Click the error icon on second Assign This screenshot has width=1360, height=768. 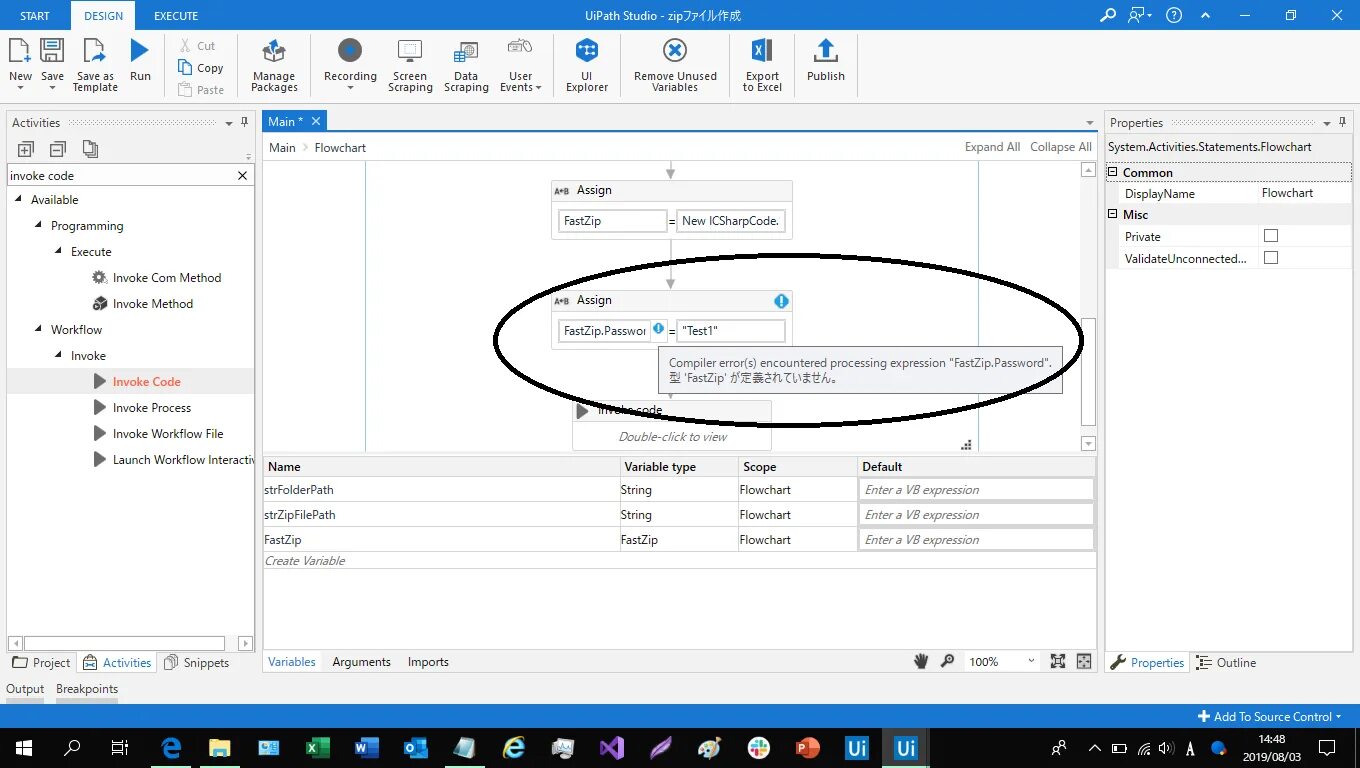tap(781, 301)
